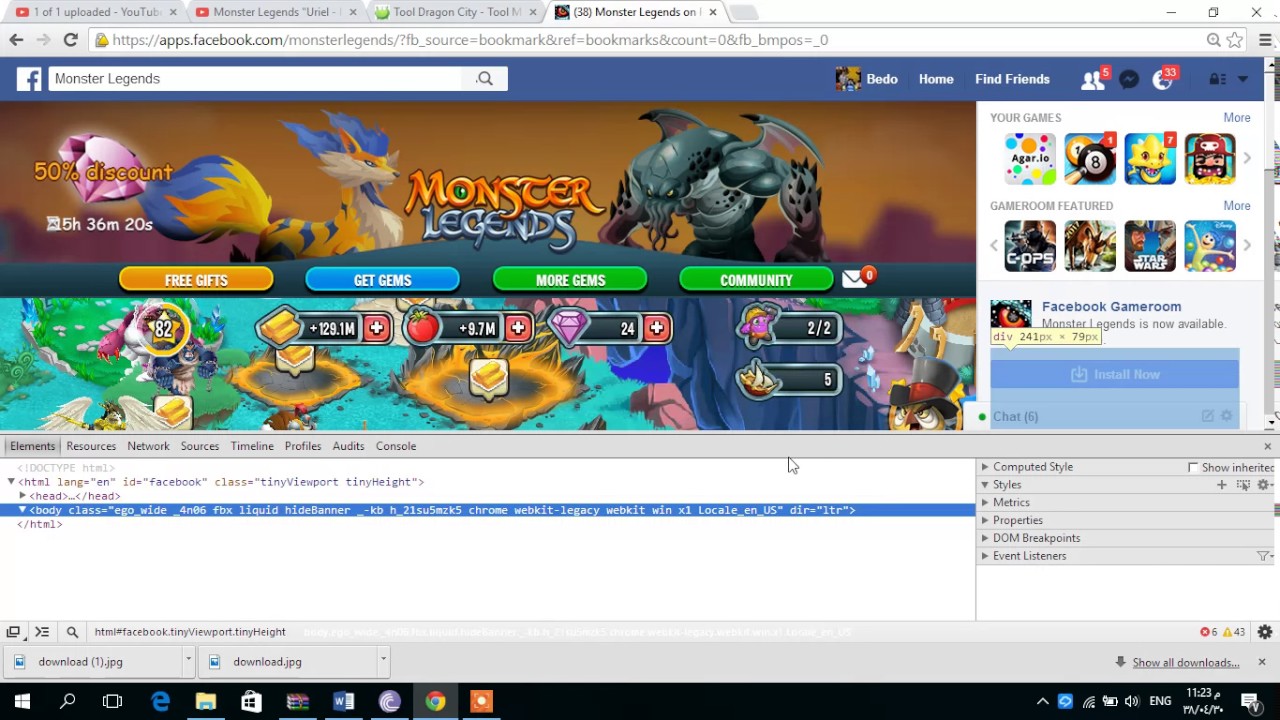Open Find Friends link
This screenshot has width=1280, height=720.
tap(1012, 79)
